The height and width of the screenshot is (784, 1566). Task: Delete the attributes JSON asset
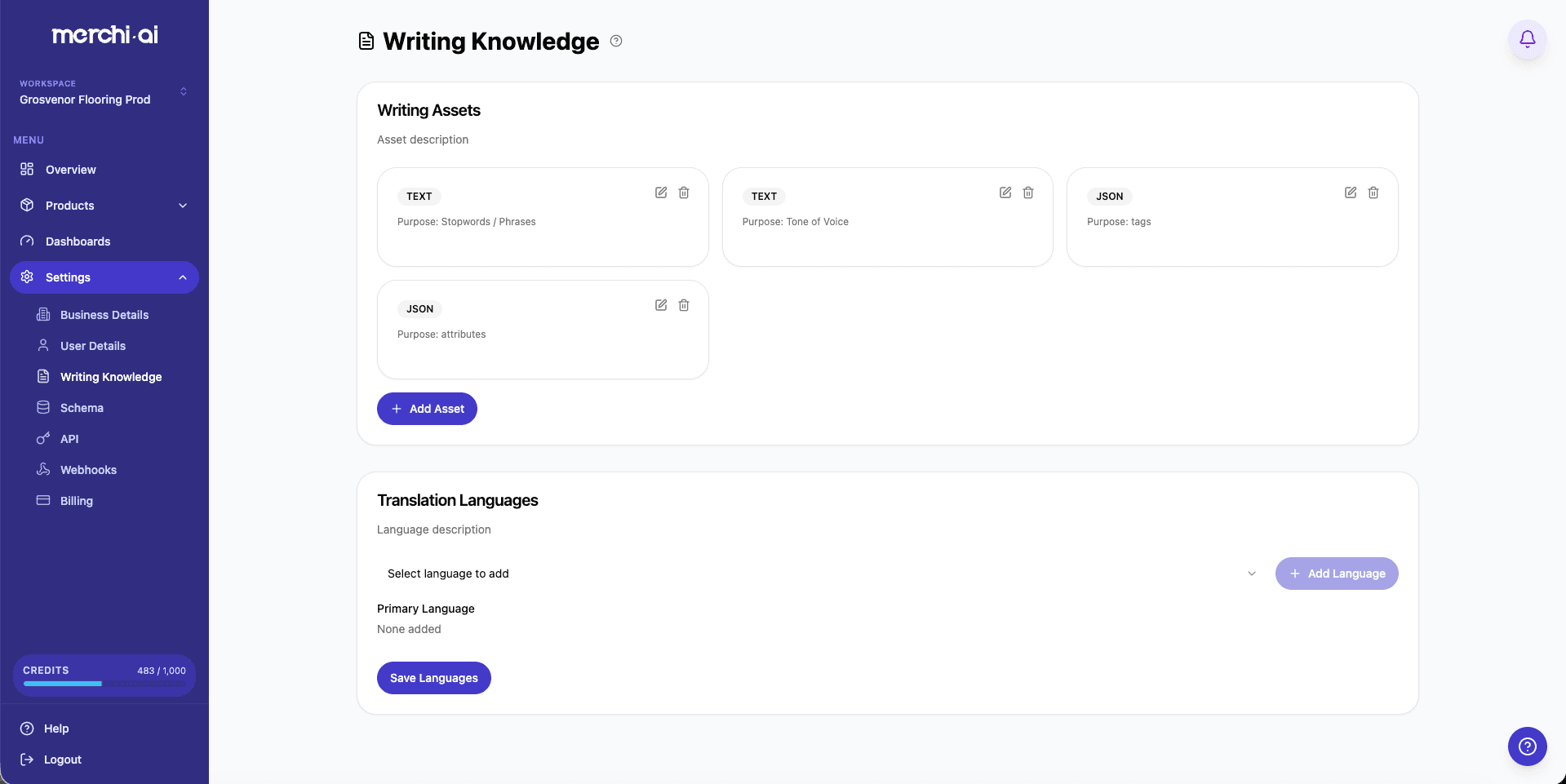point(683,305)
